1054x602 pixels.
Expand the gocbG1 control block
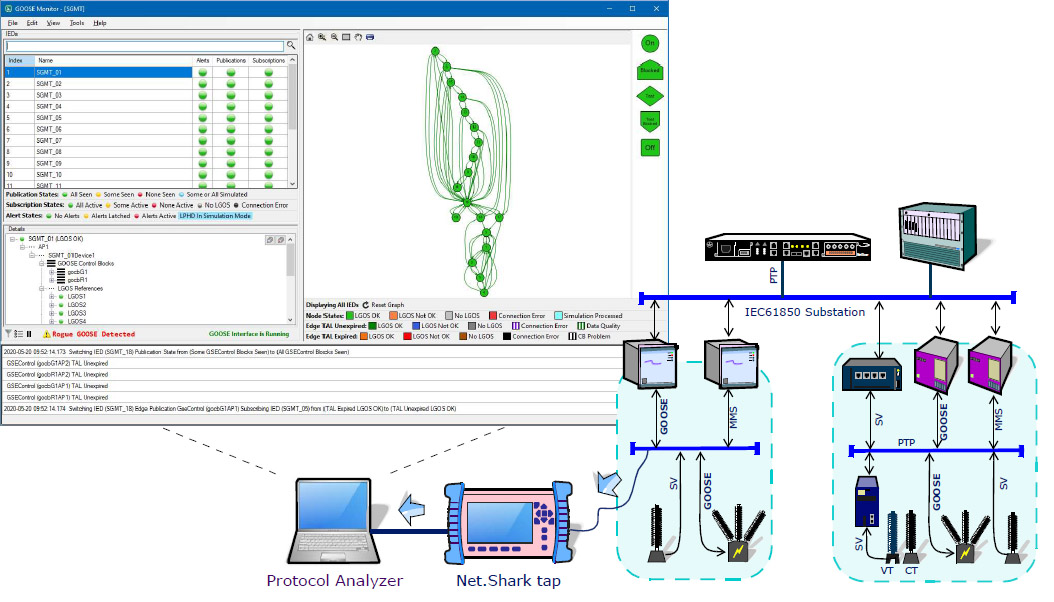(52, 272)
